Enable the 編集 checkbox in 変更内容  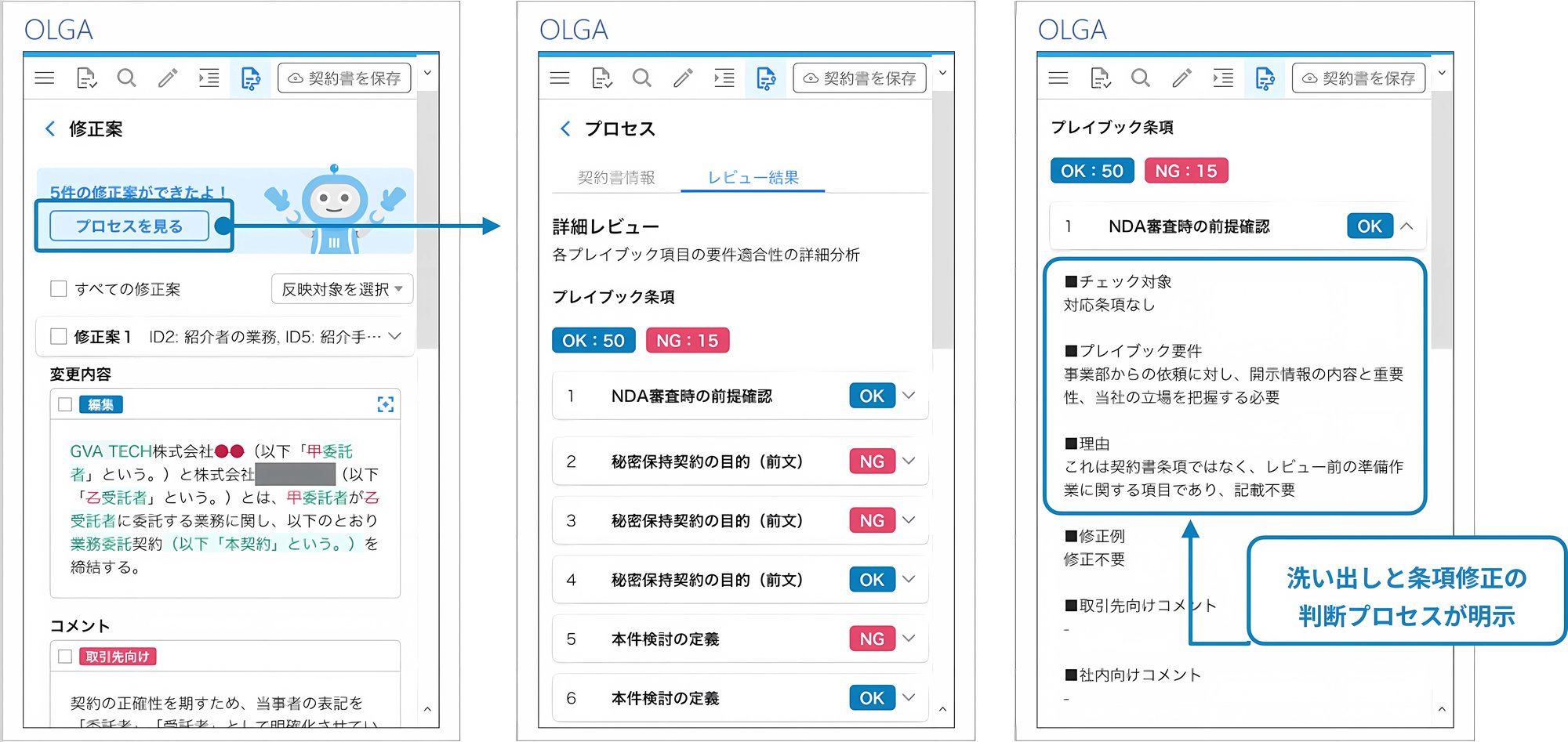66,404
